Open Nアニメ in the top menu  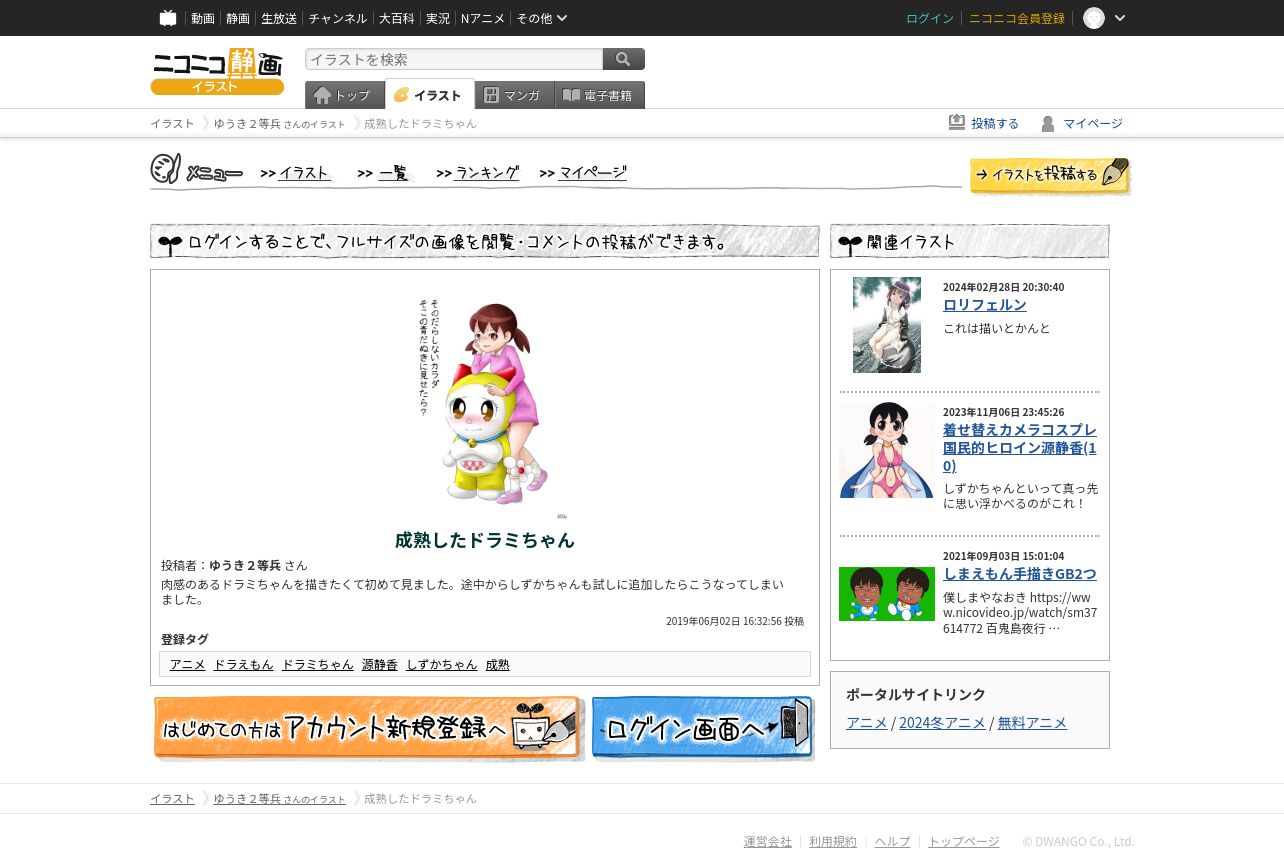[483, 18]
